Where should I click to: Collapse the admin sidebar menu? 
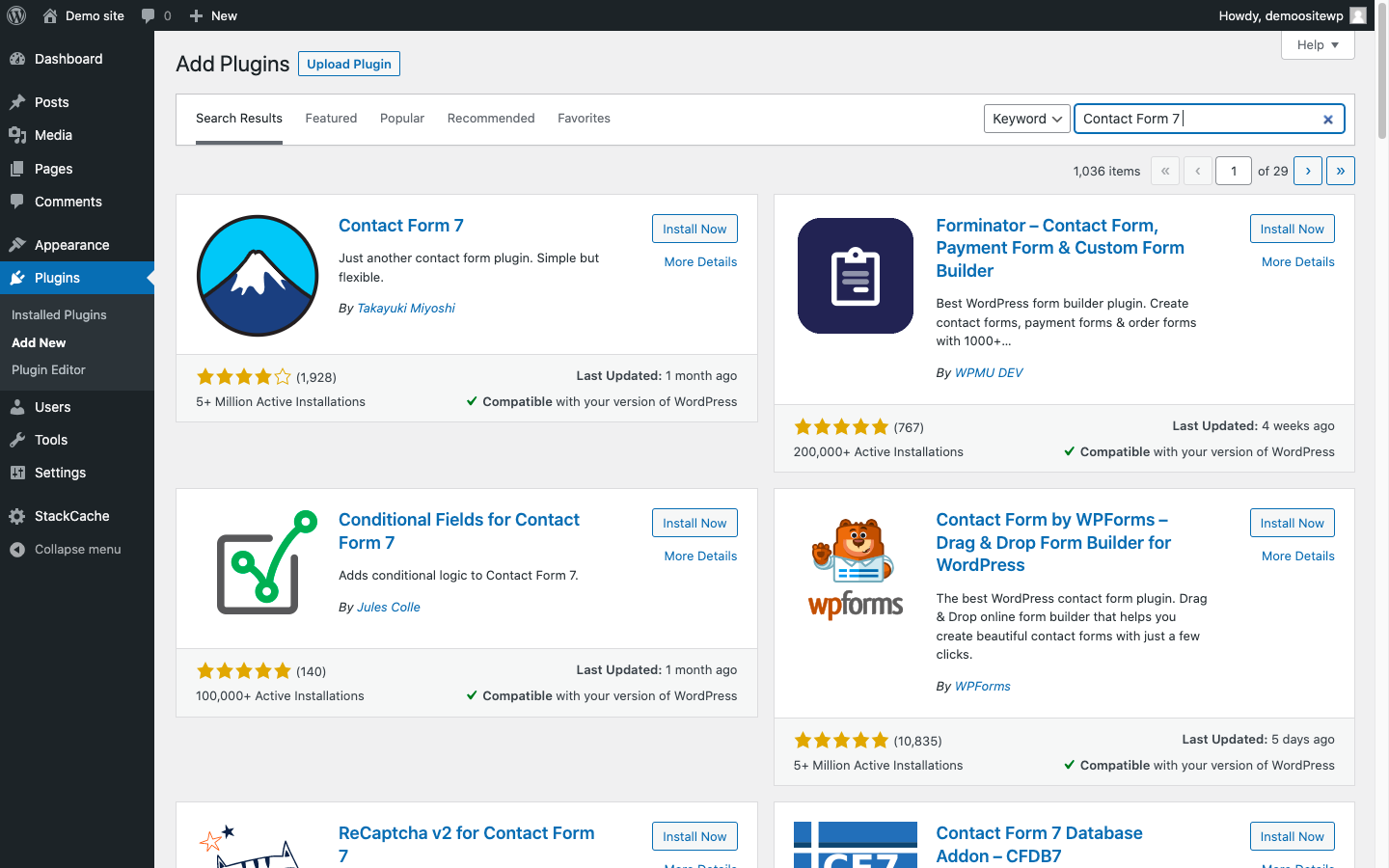pos(77,549)
